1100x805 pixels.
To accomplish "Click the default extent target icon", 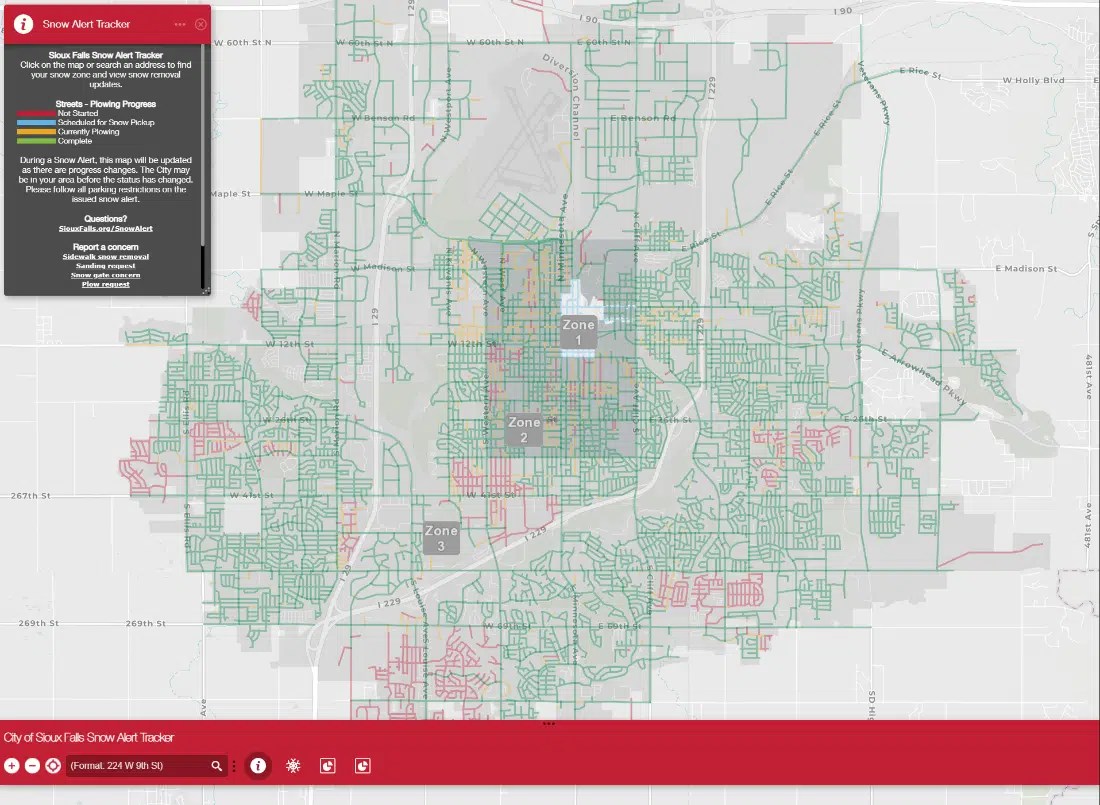I will pos(52,766).
